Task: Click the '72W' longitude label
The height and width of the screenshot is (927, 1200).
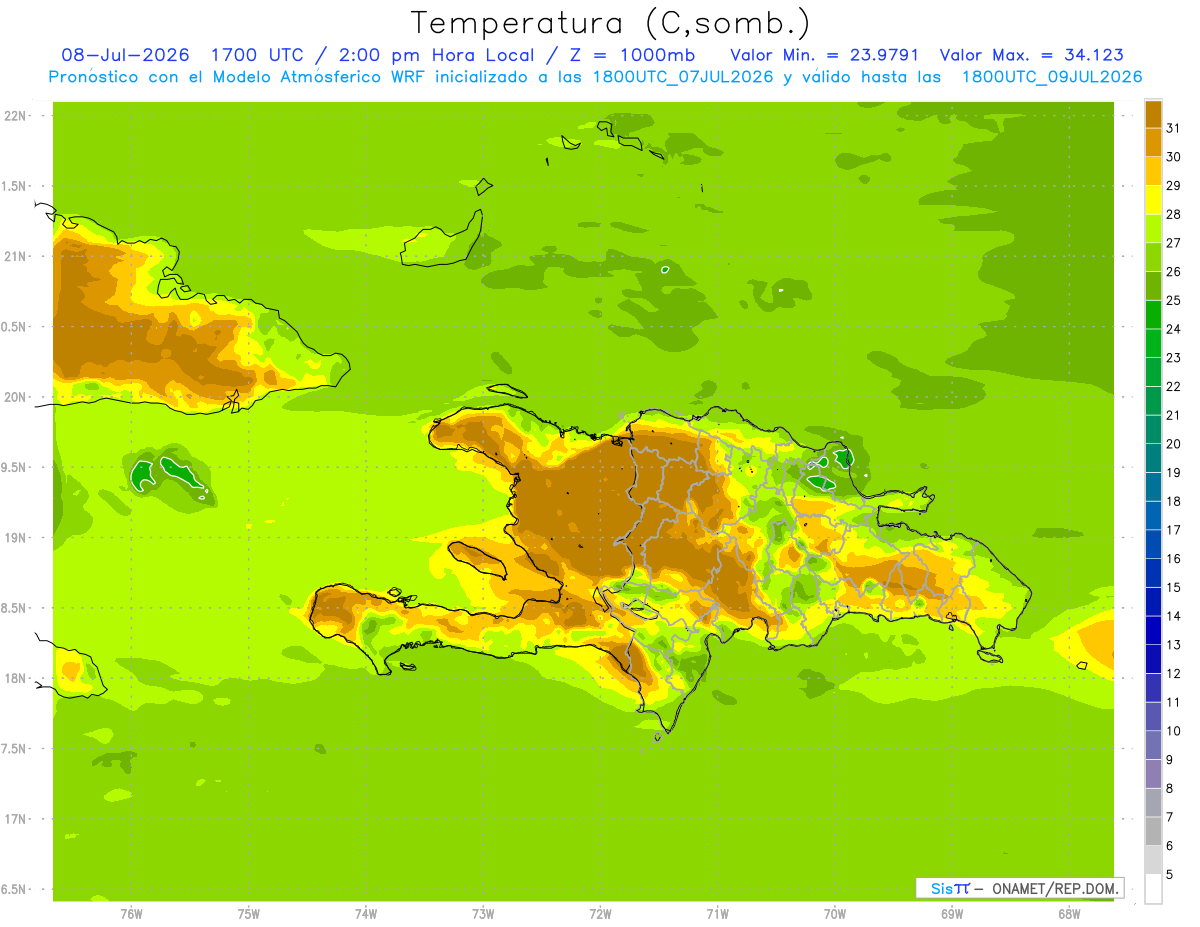Action: tap(600, 914)
